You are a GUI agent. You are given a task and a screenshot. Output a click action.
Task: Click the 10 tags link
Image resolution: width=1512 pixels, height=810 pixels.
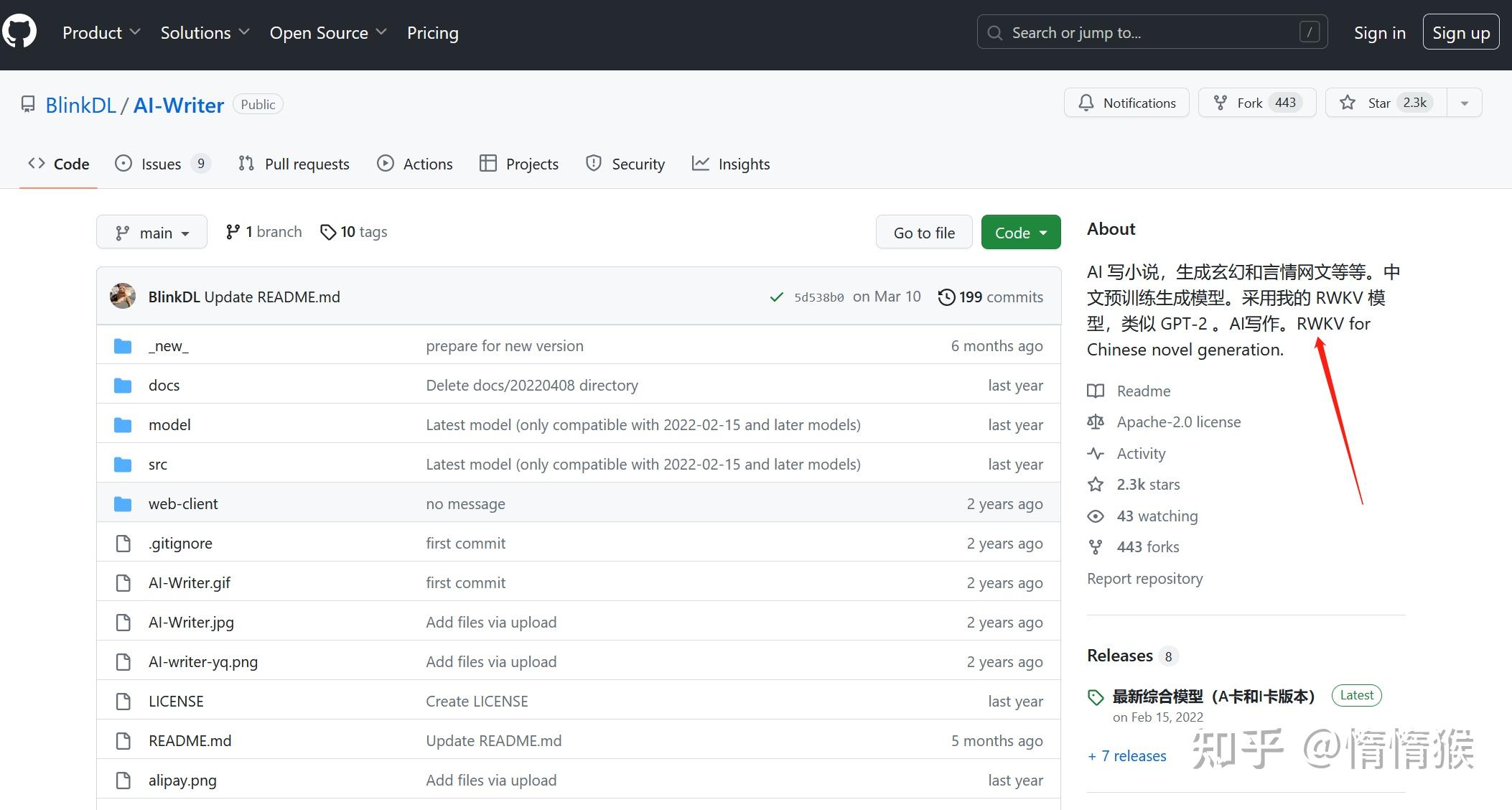coord(354,232)
